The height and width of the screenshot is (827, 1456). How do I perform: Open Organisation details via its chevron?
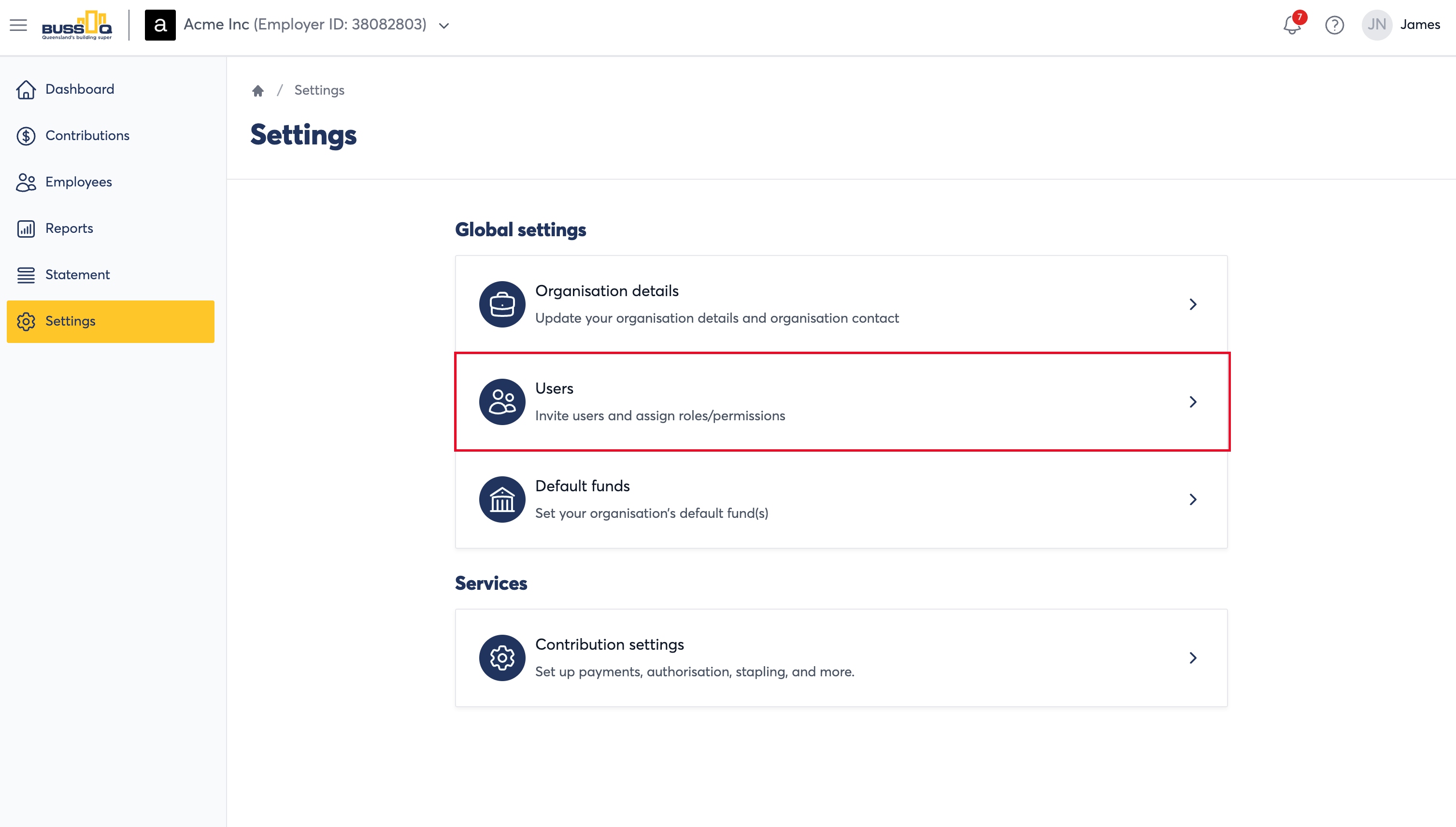(x=1193, y=304)
